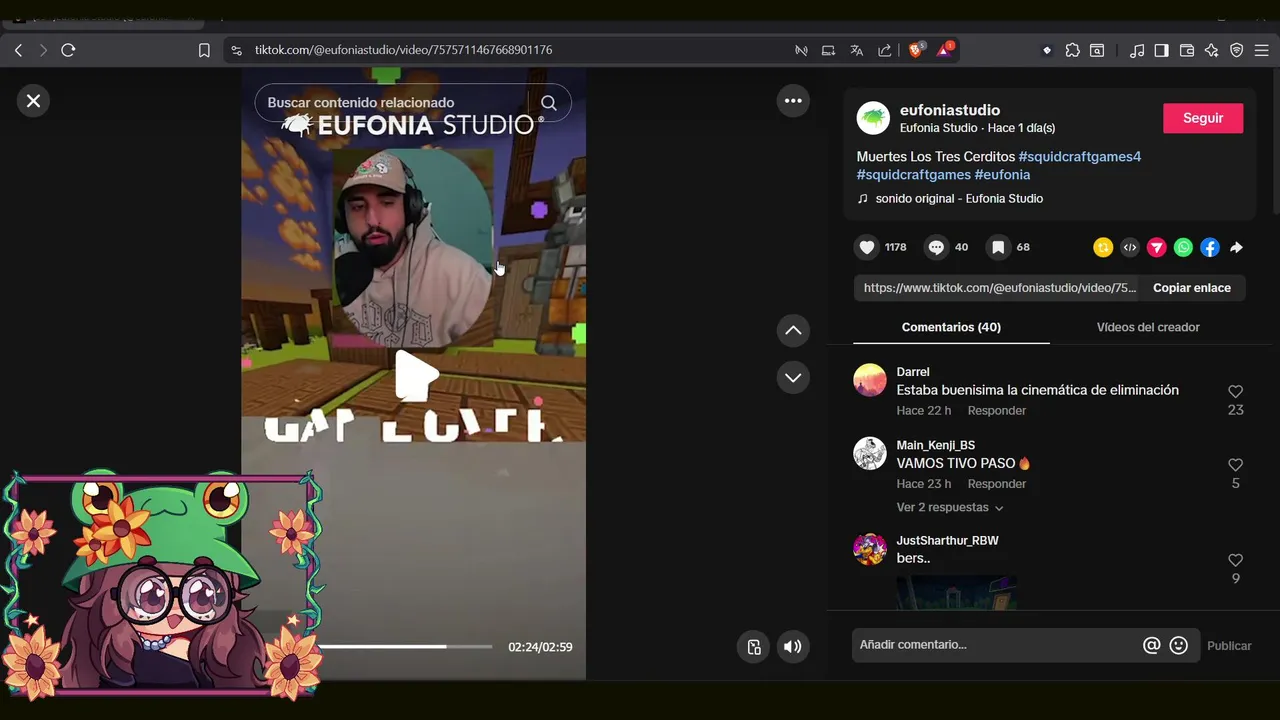Go to the previous video
The image size is (1280, 720).
tap(793, 330)
